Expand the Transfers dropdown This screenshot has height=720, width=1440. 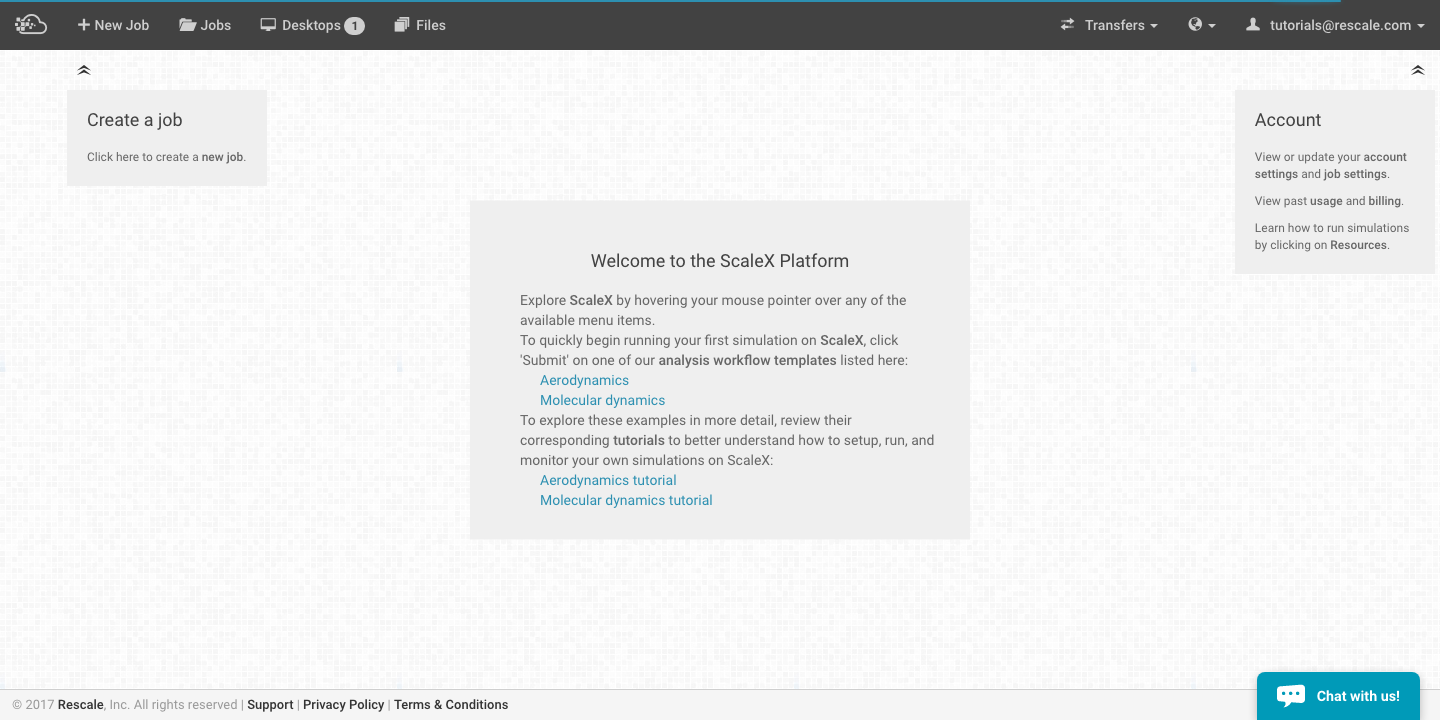pyautogui.click(x=1109, y=25)
